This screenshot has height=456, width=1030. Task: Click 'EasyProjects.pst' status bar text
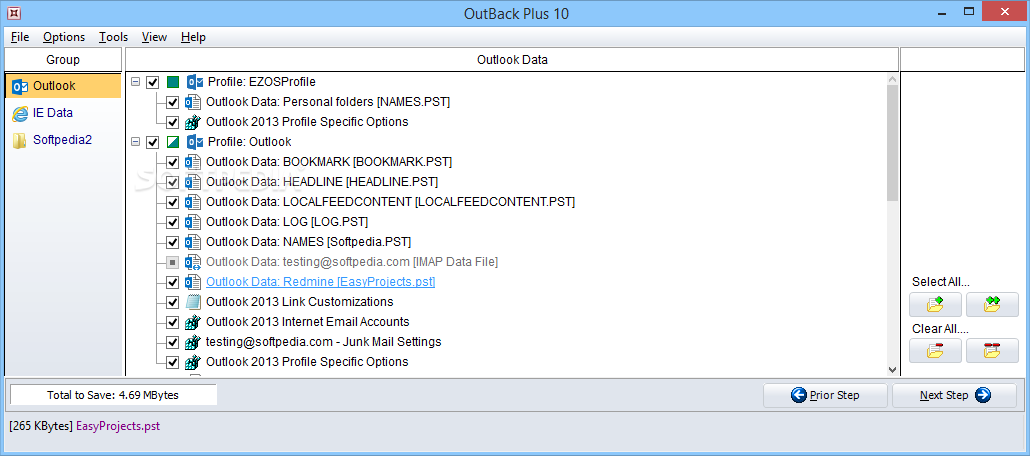(x=118, y=426)
